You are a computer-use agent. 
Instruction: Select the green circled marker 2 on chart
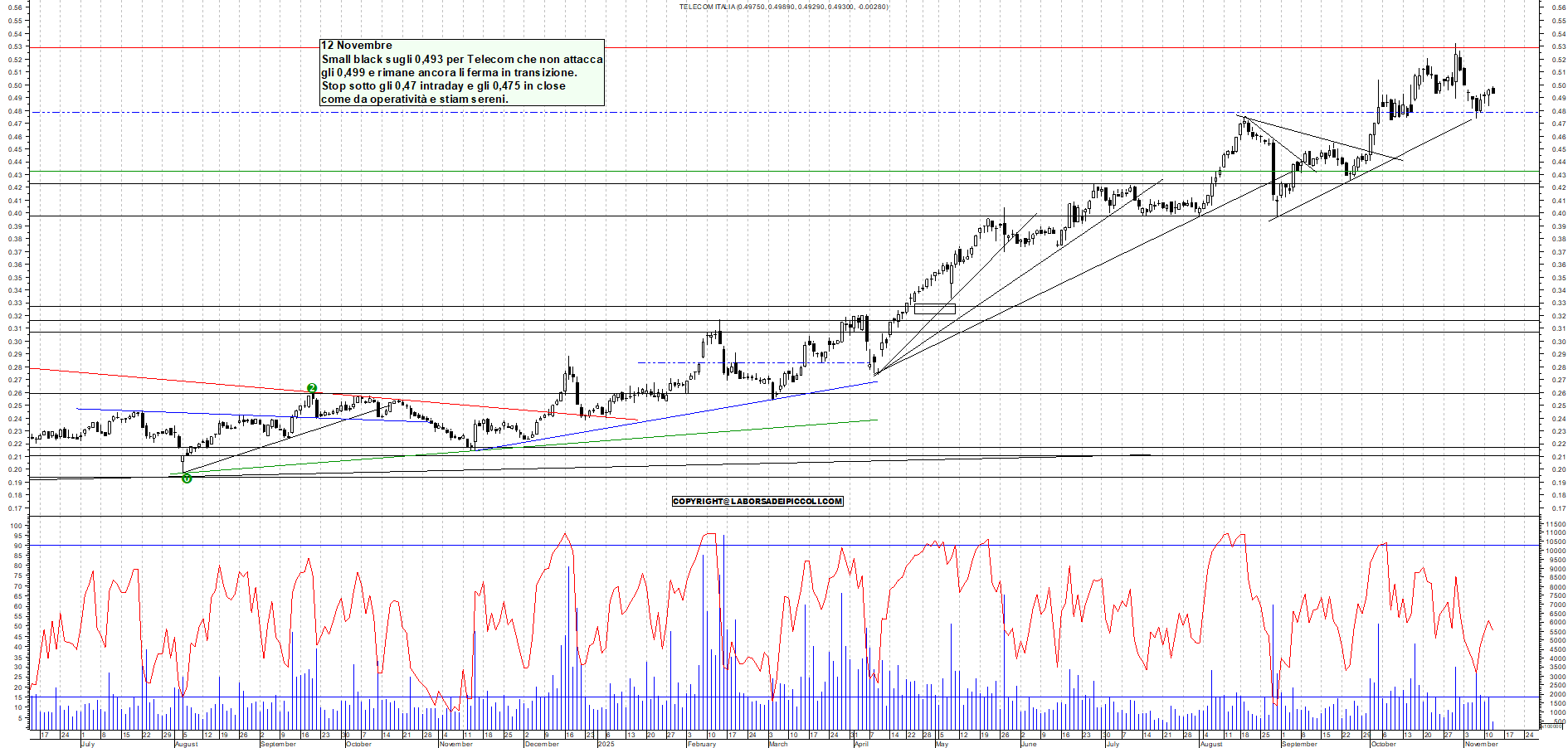313,387
